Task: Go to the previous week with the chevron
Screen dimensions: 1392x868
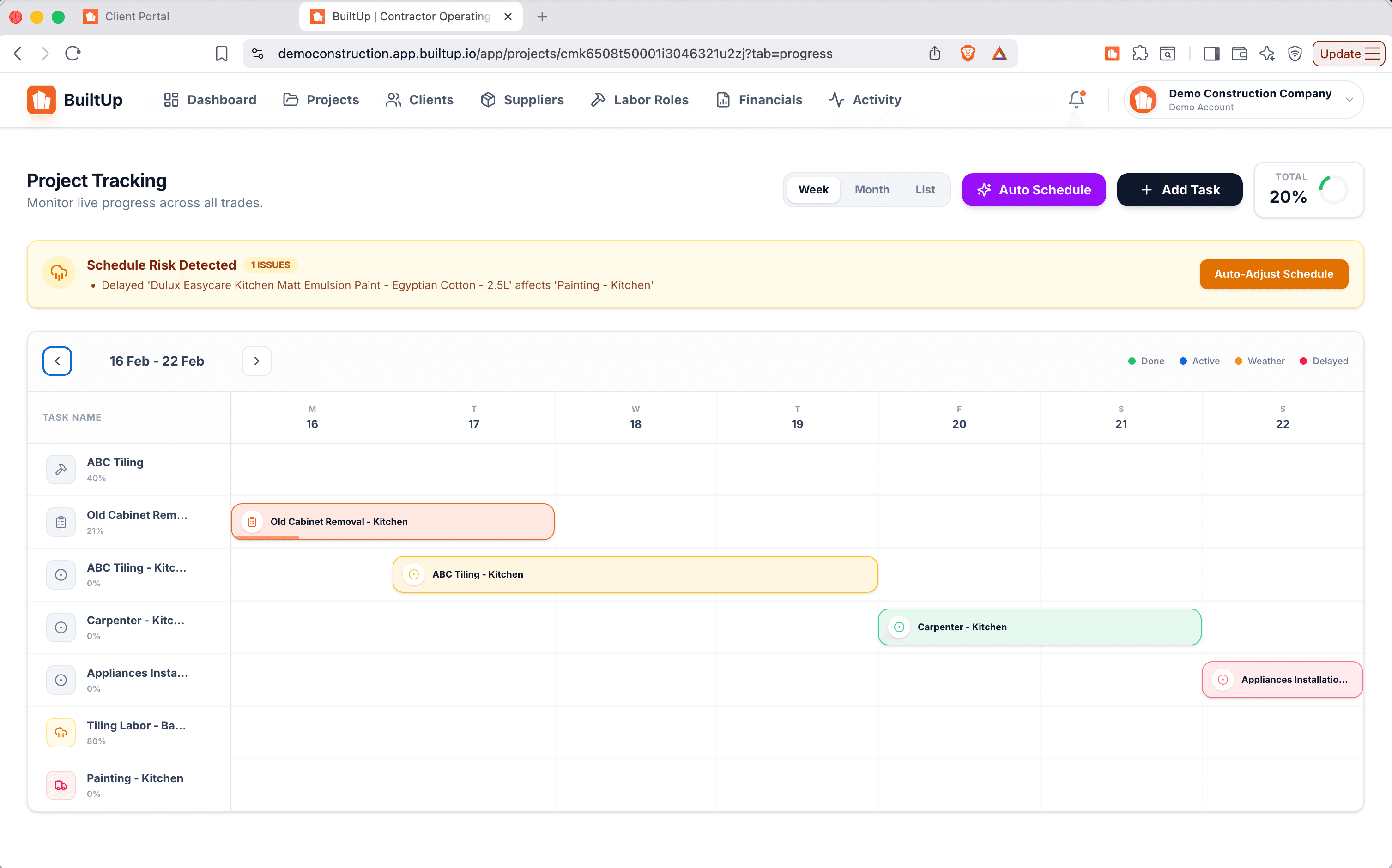Action: point(57,361)
